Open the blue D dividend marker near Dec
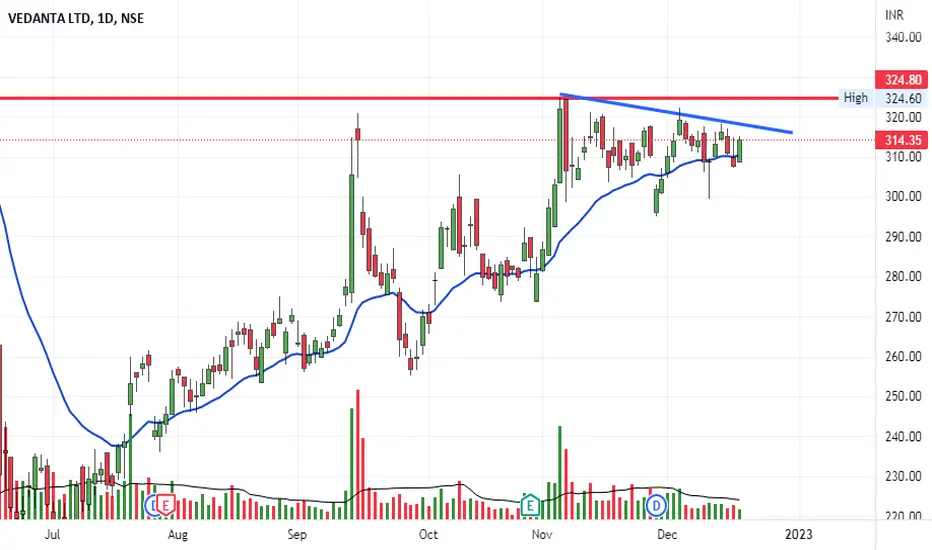932x550 pixels. (656, 506)
